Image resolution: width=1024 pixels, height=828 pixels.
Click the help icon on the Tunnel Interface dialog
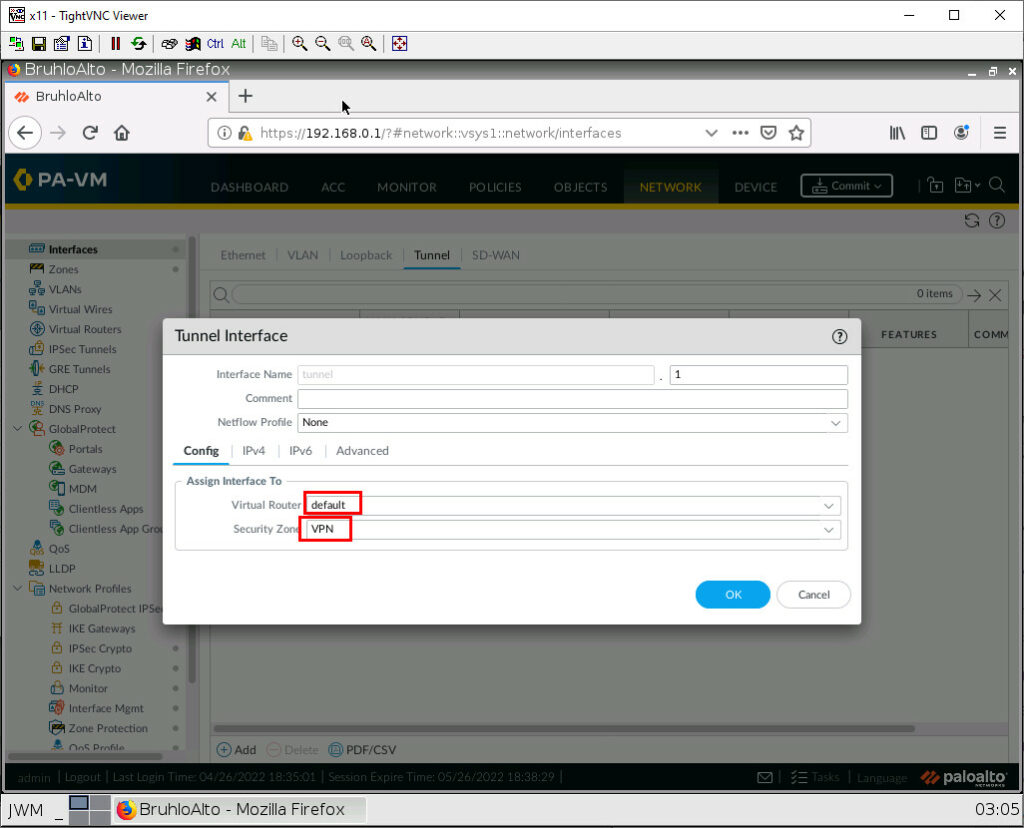click(838, 336)
